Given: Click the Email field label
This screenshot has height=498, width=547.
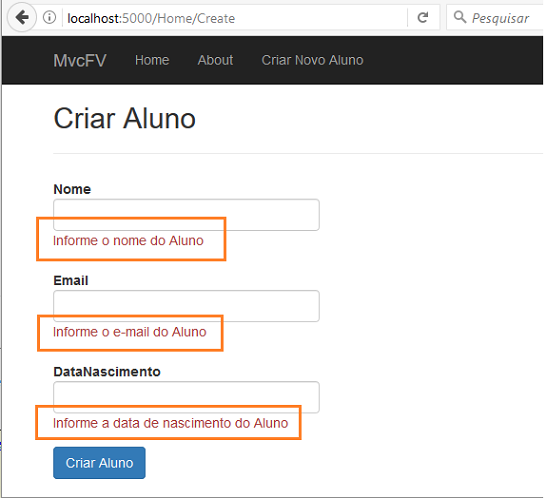Looking at the screenshot, I should coord(71,280).
